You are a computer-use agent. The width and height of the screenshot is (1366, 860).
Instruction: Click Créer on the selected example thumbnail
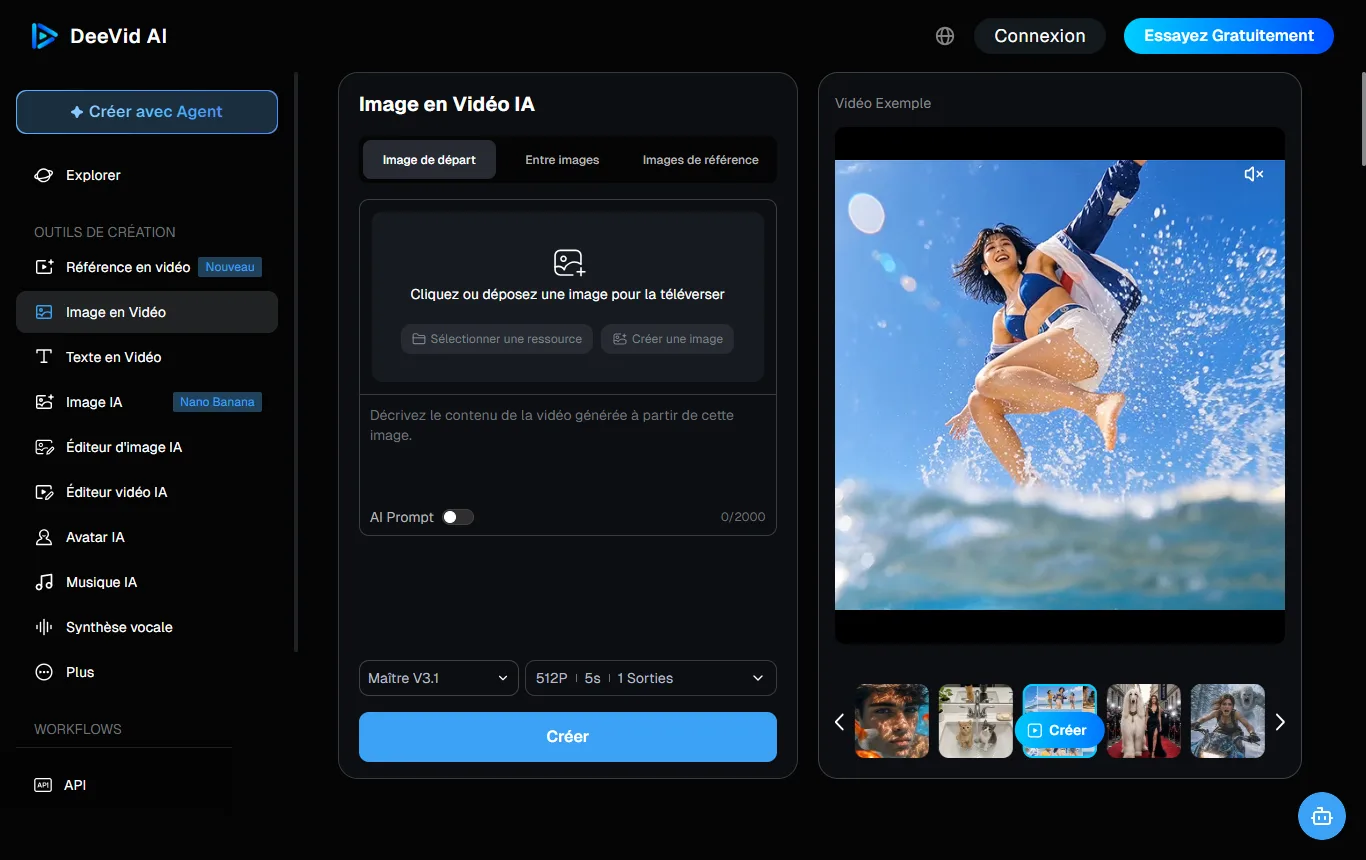coord(1059,730)
